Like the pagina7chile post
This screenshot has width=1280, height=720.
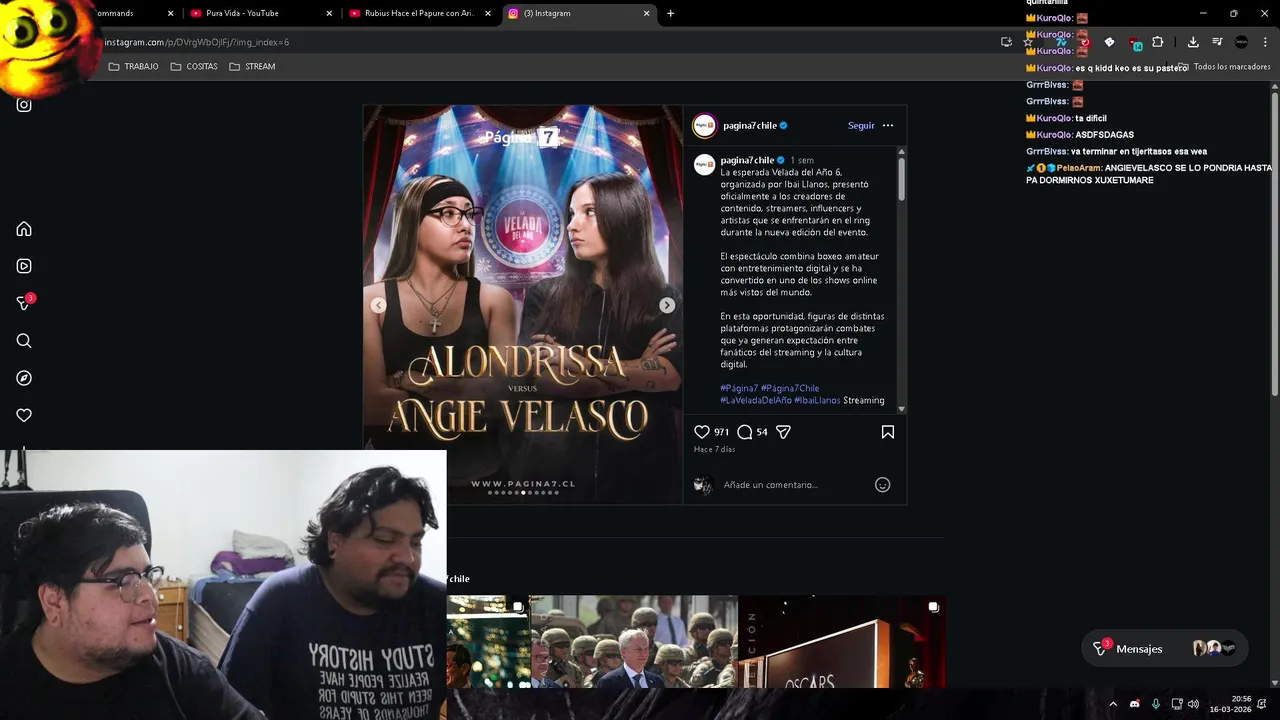point(702,432)
